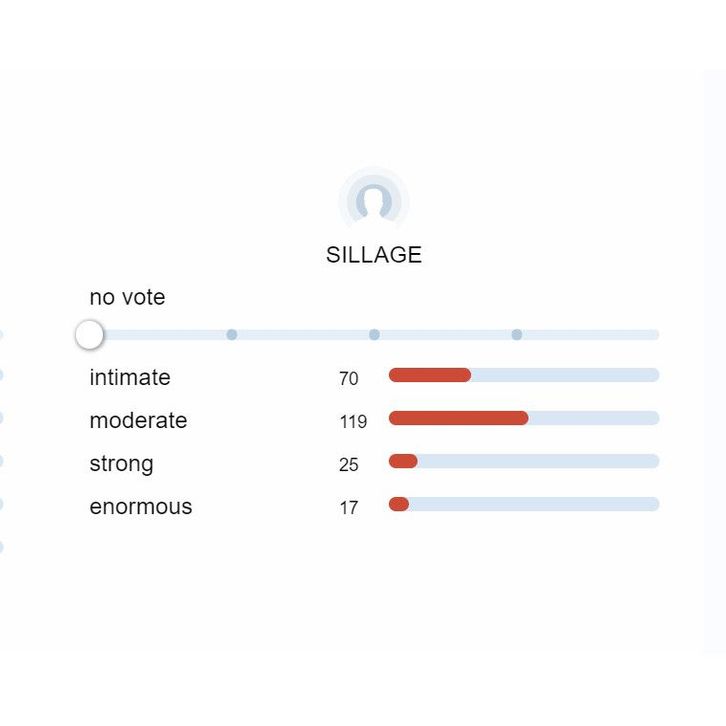Image resolution: width=726 pixels, height=726 pixels.
Task: Select the first dot stop on vote slider
Action: (x=232, y=335)
